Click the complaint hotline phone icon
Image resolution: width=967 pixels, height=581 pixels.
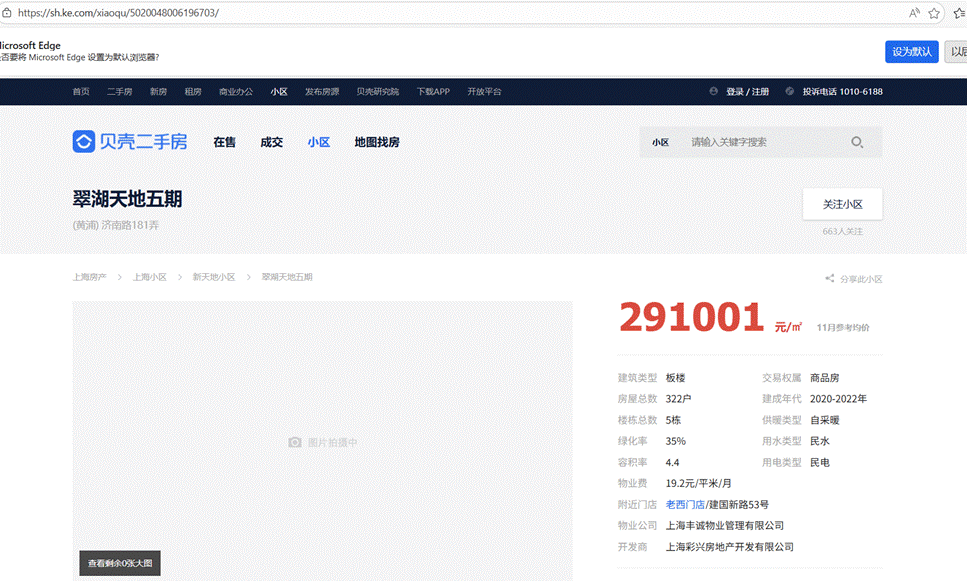point(790,91)
